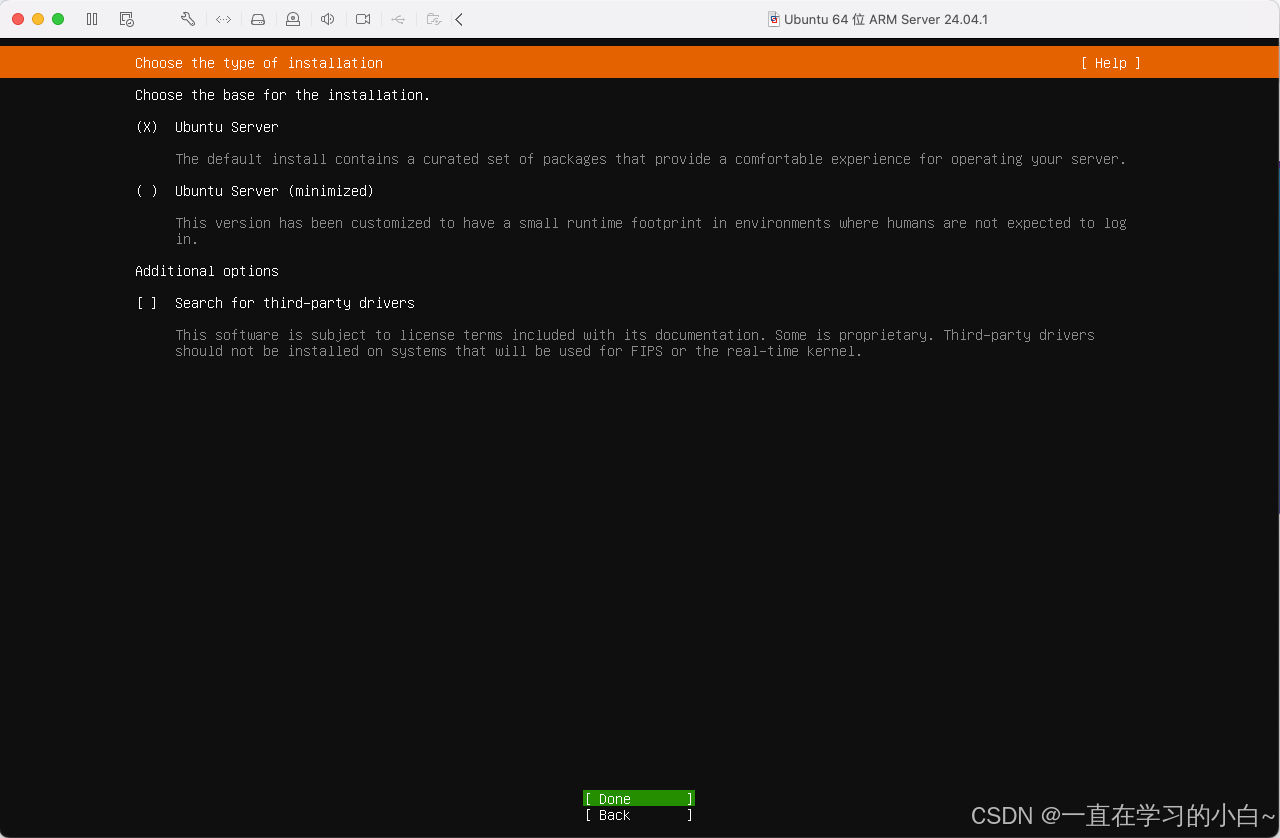1280x838 pixels.
Task: Click the 'Search for third-party drivers' label
Action: click(295, 303)
